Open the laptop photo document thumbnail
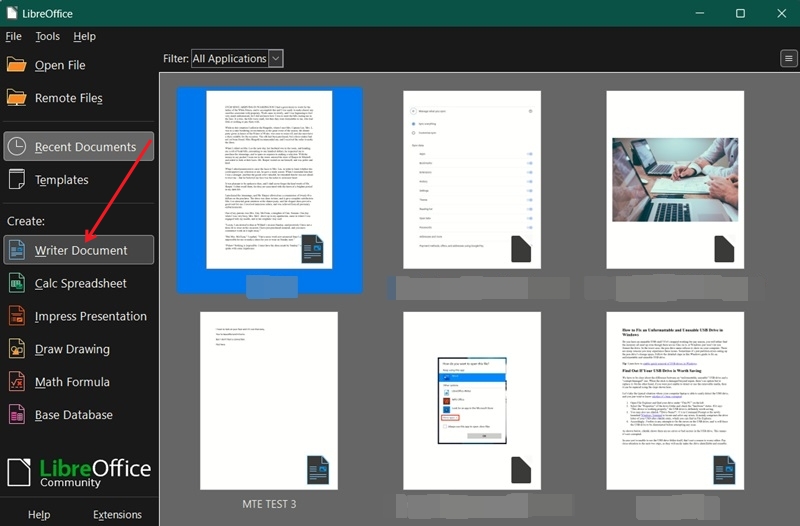The height and width of the screenshot is (526, 800). pos(675,180)
